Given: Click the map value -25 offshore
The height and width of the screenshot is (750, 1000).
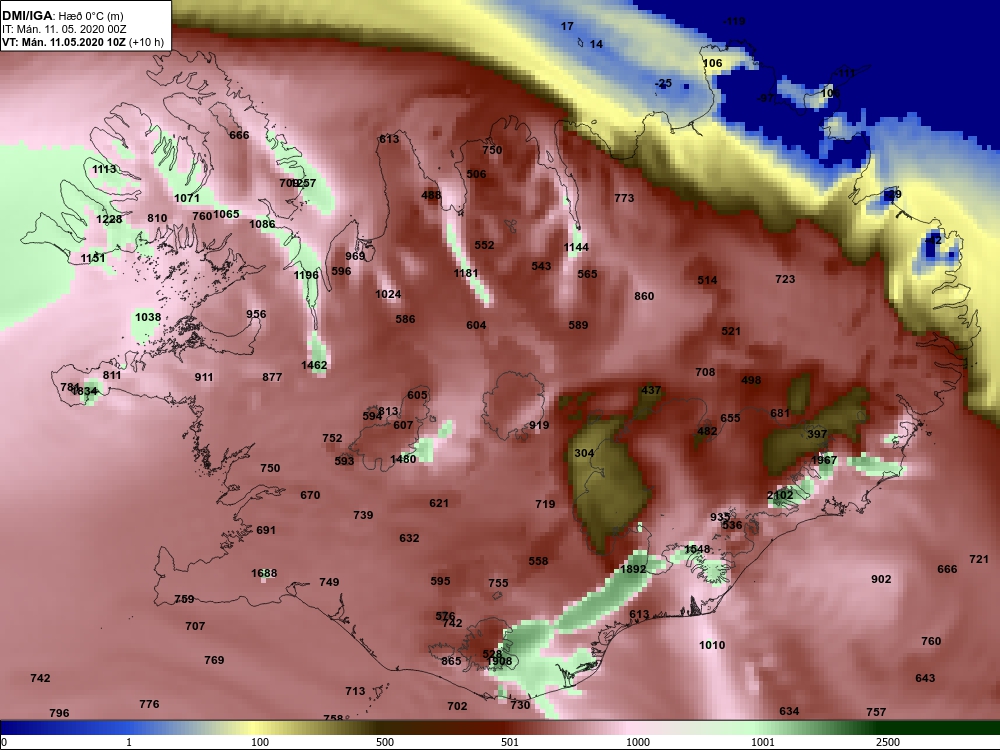Looking at the screenshot, I should [x=664, y=84].
